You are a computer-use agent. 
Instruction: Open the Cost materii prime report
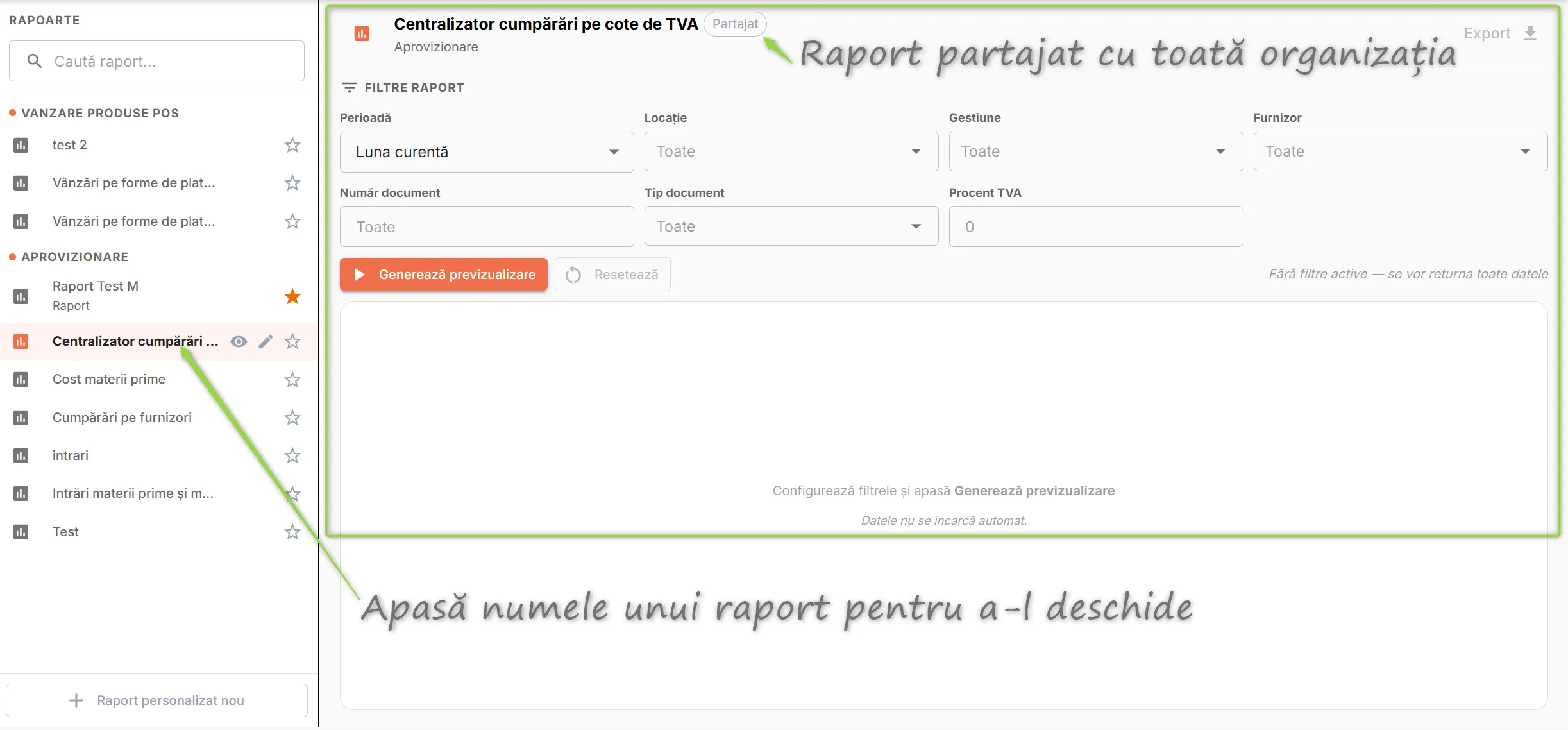109,379
